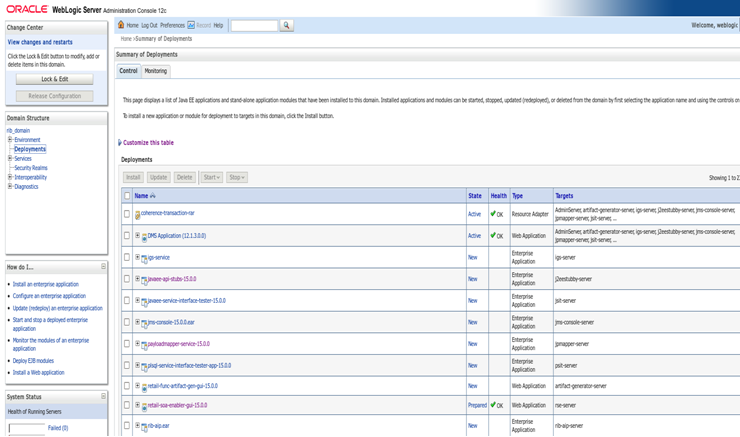Check the DMS Application row checkbox
The height and width of the screenshot is (437, 740).
127,235
